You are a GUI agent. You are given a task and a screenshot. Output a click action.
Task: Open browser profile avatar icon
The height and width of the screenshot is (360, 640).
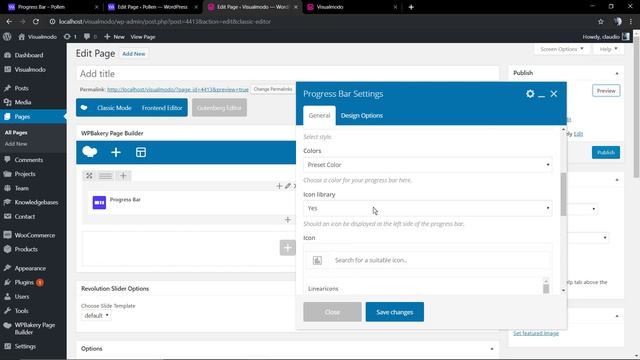618,22
